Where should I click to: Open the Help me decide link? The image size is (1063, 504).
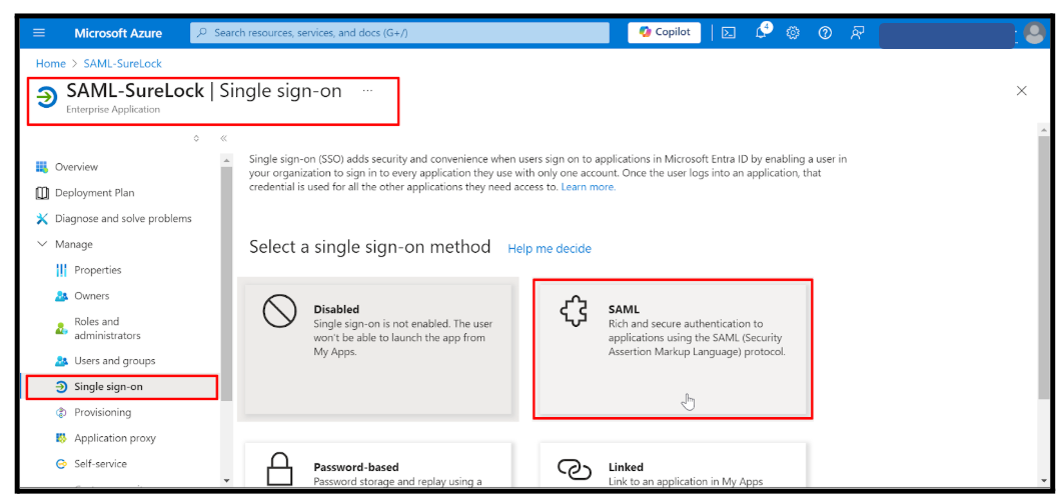click(549, 249)
